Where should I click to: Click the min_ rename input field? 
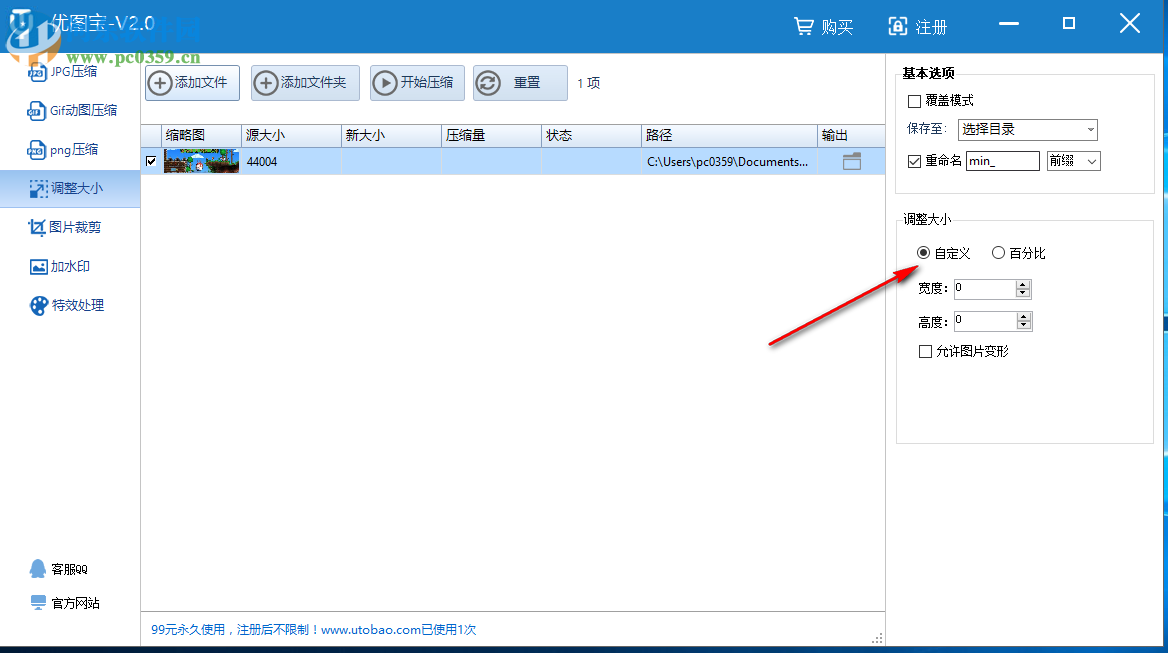point(1003,161)
